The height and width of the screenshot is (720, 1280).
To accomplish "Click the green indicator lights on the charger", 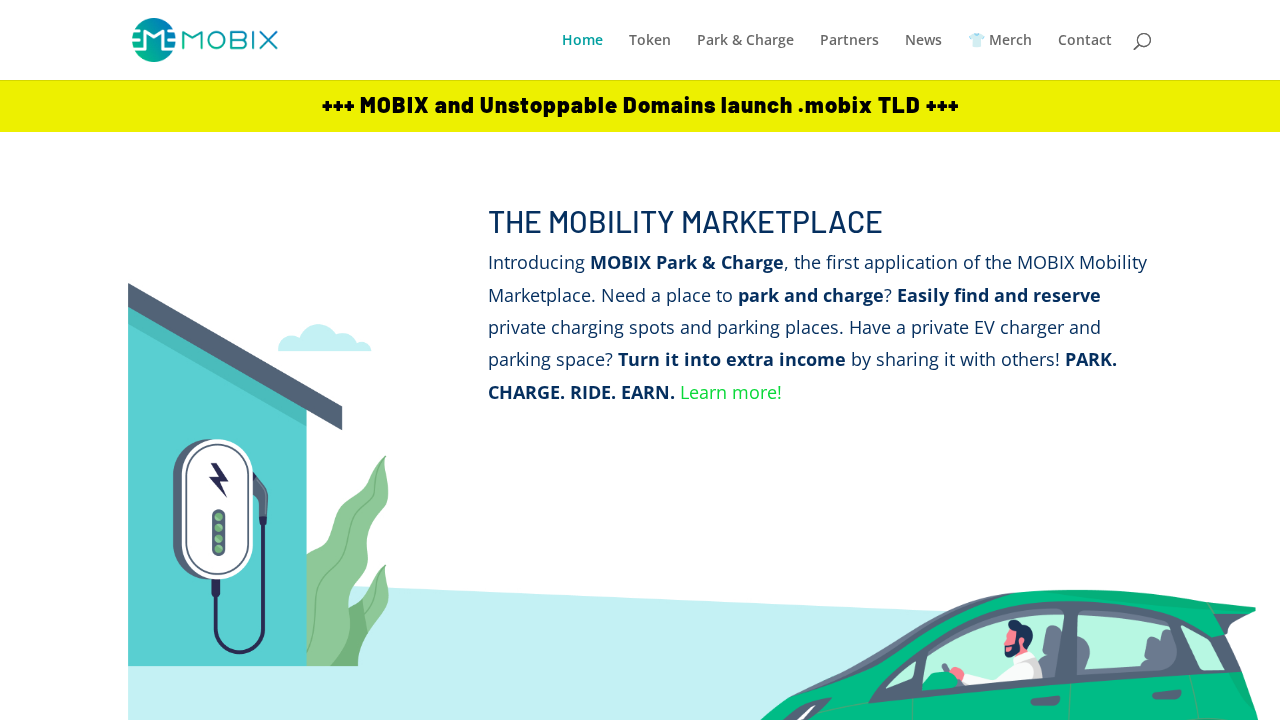I will coord(218,532).
